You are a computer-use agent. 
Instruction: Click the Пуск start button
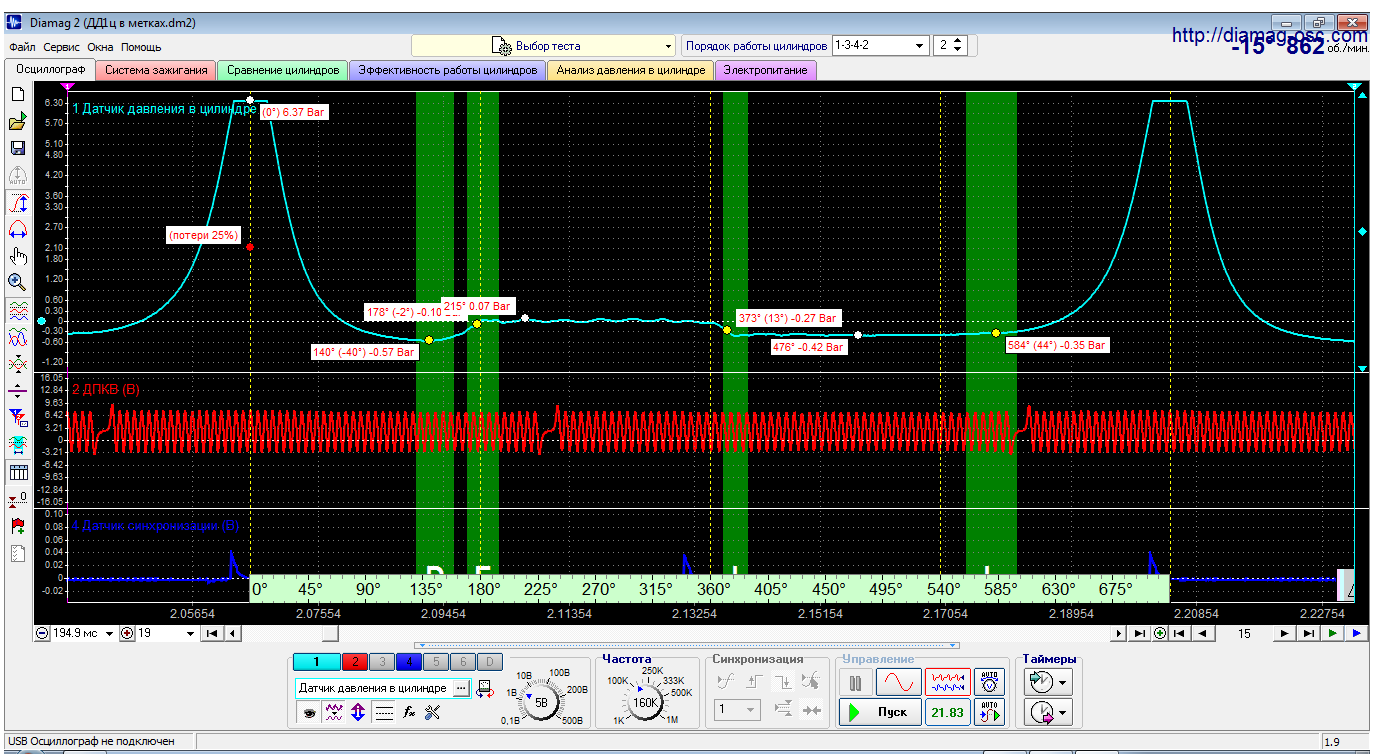click(x=879, y=712)
